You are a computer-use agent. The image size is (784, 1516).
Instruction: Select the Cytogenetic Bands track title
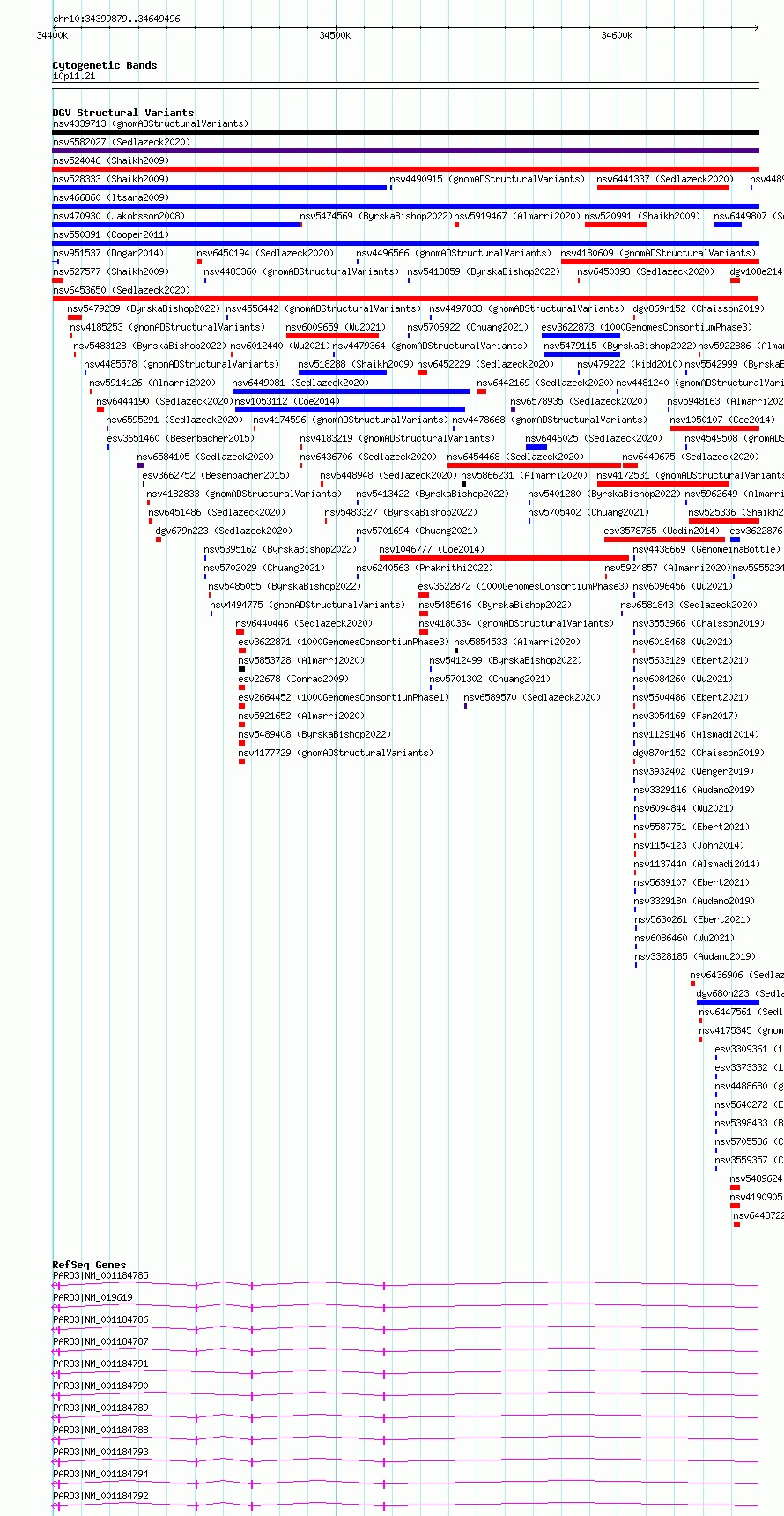pyautogui.click(x=105, y=65)
